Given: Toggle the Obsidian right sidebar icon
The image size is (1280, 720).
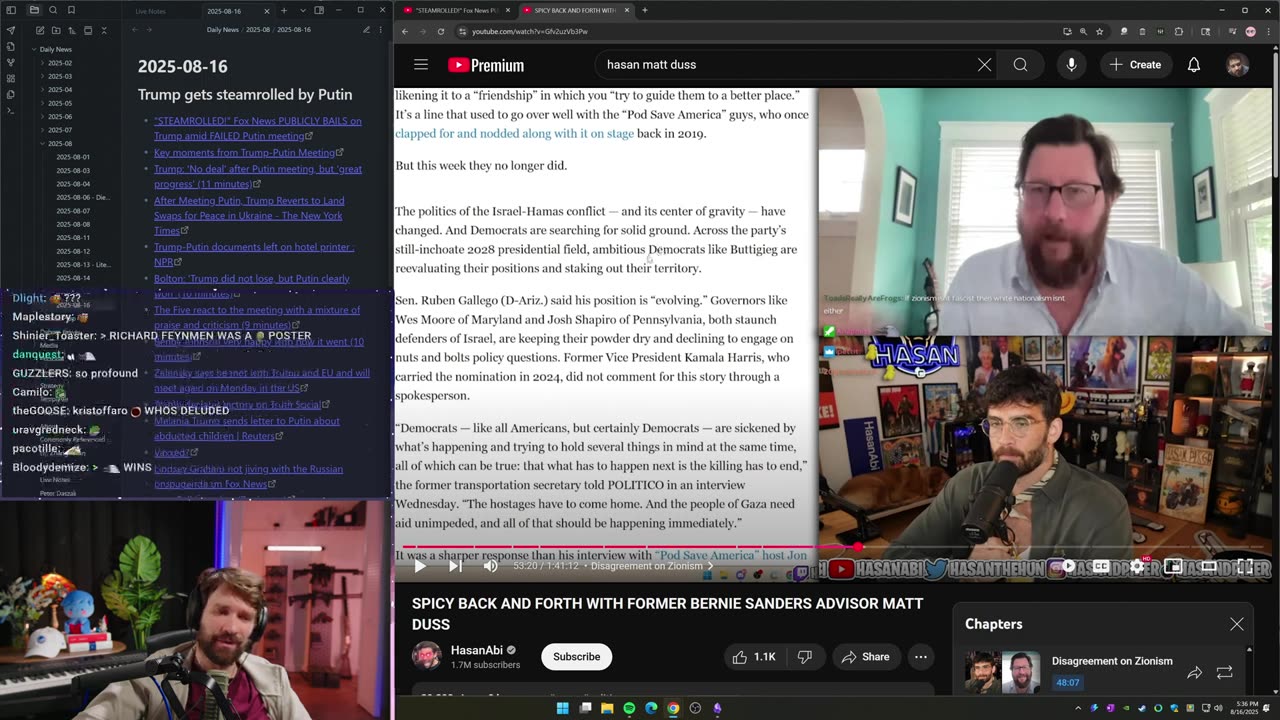Looking at the screenshot, I should click(x=319, y=10).
